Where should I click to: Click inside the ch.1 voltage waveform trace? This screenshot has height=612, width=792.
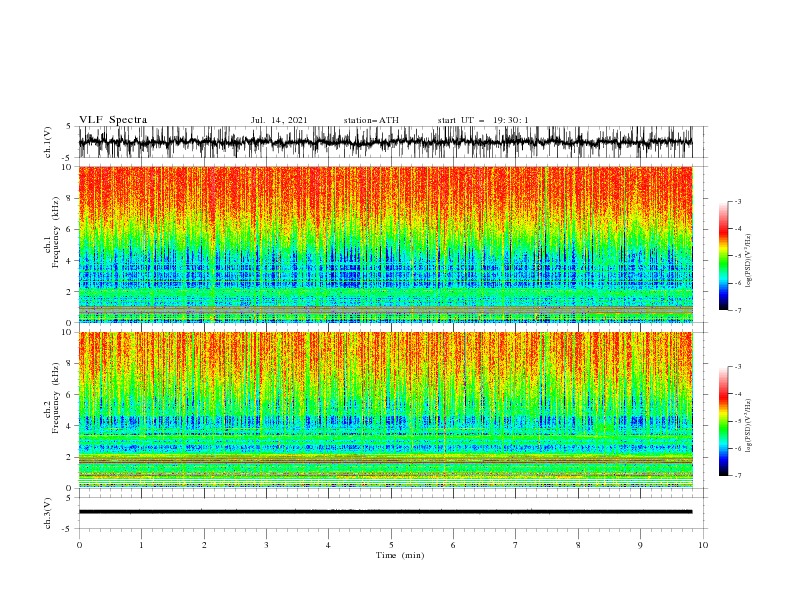tap(385, 142)
